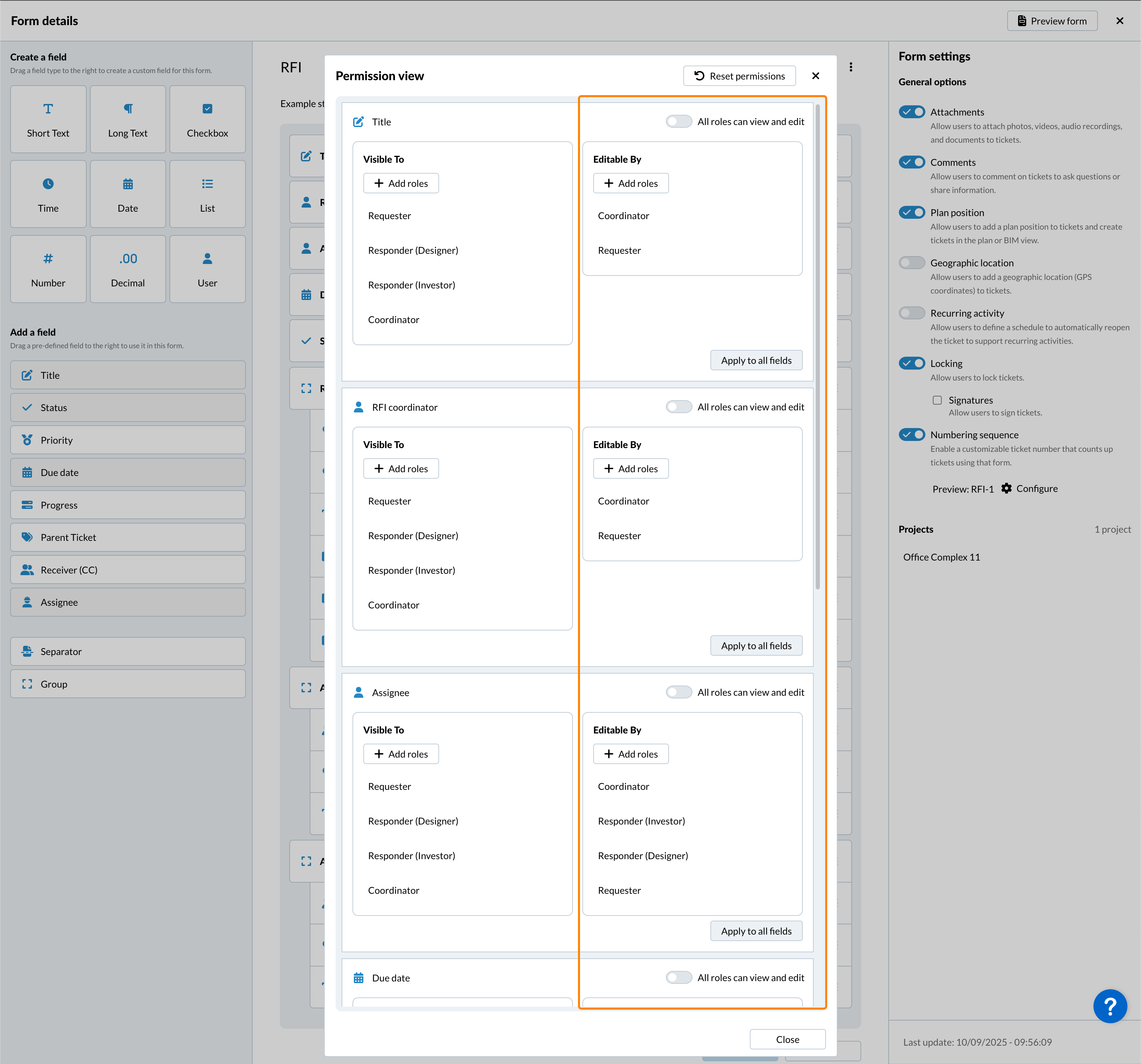This screenshot has width=1141, height=1064.
Task: Click Apply to all fields for Assignee
Action: coord(756,931)
